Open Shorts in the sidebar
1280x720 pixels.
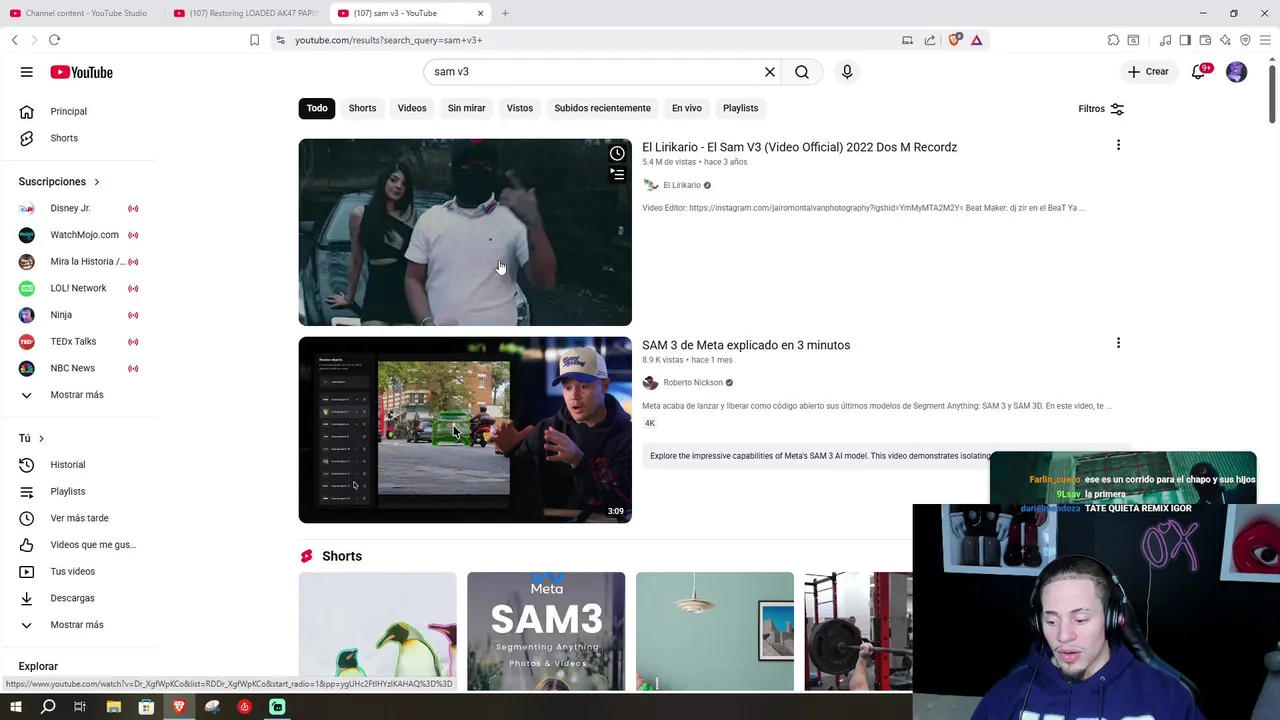click(x=77, y=138)
